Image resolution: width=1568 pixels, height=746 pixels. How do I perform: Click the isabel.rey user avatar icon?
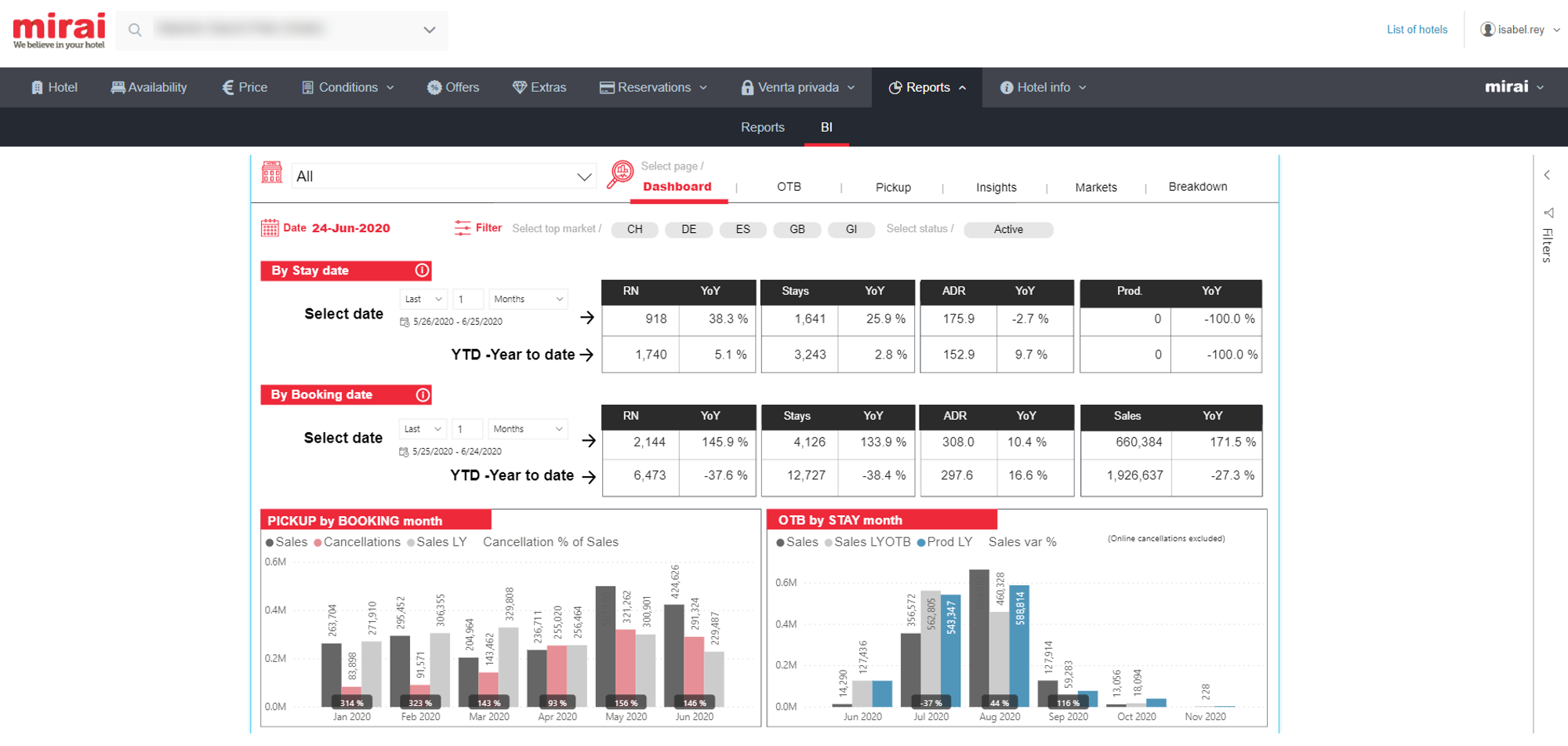coord(1487,30)
